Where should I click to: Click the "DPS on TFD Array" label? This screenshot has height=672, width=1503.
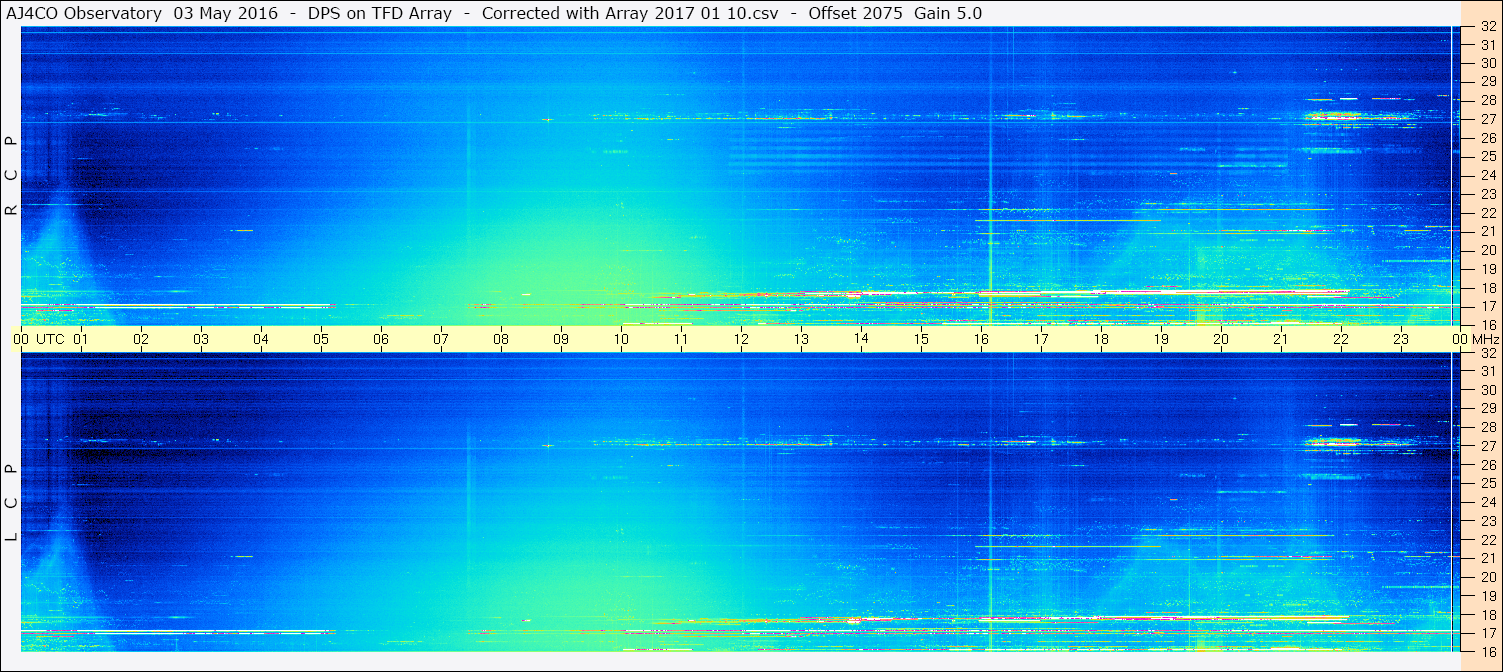point(379,13)
